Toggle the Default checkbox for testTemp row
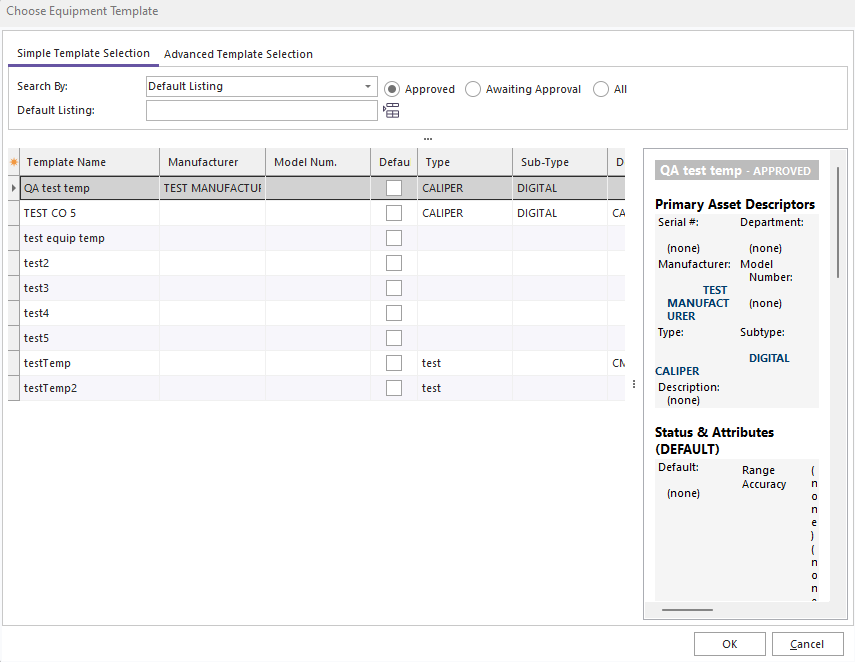This screenshot has width=855, height=662. point(394,363)
